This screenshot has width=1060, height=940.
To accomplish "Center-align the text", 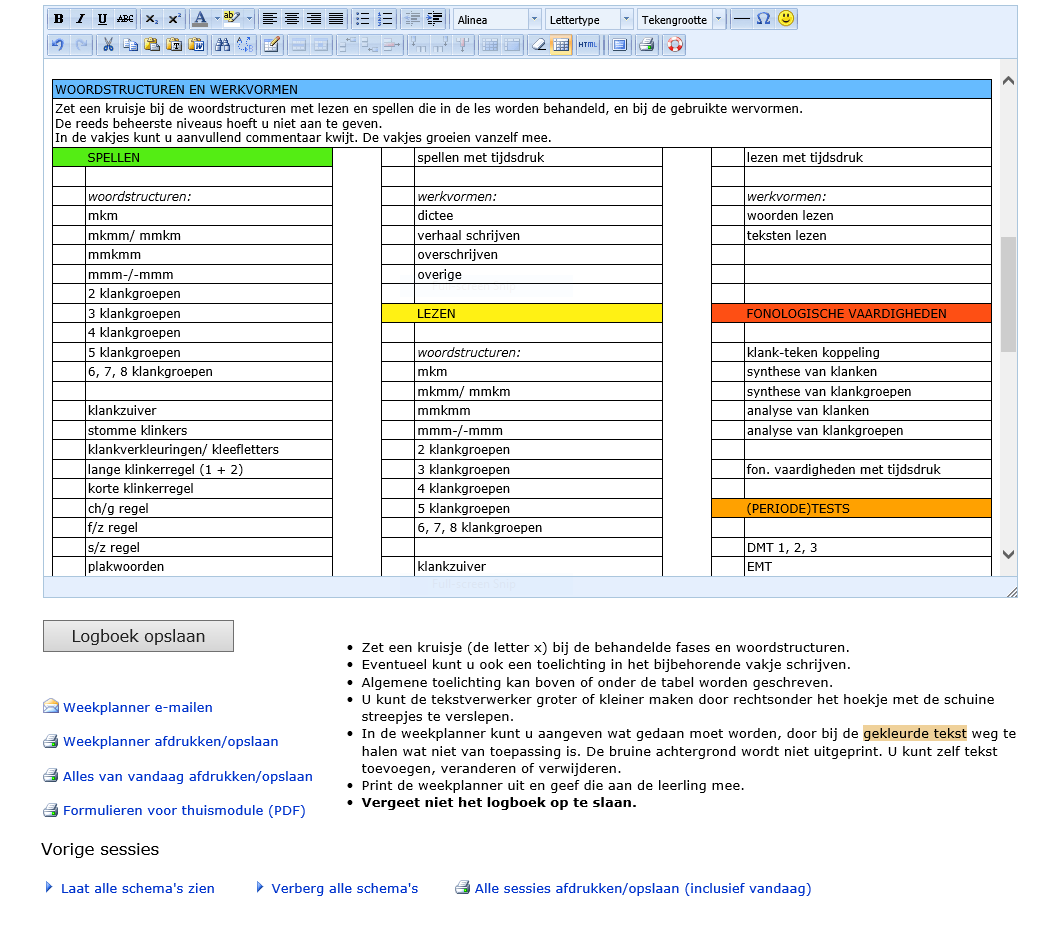I will (292, 19).
